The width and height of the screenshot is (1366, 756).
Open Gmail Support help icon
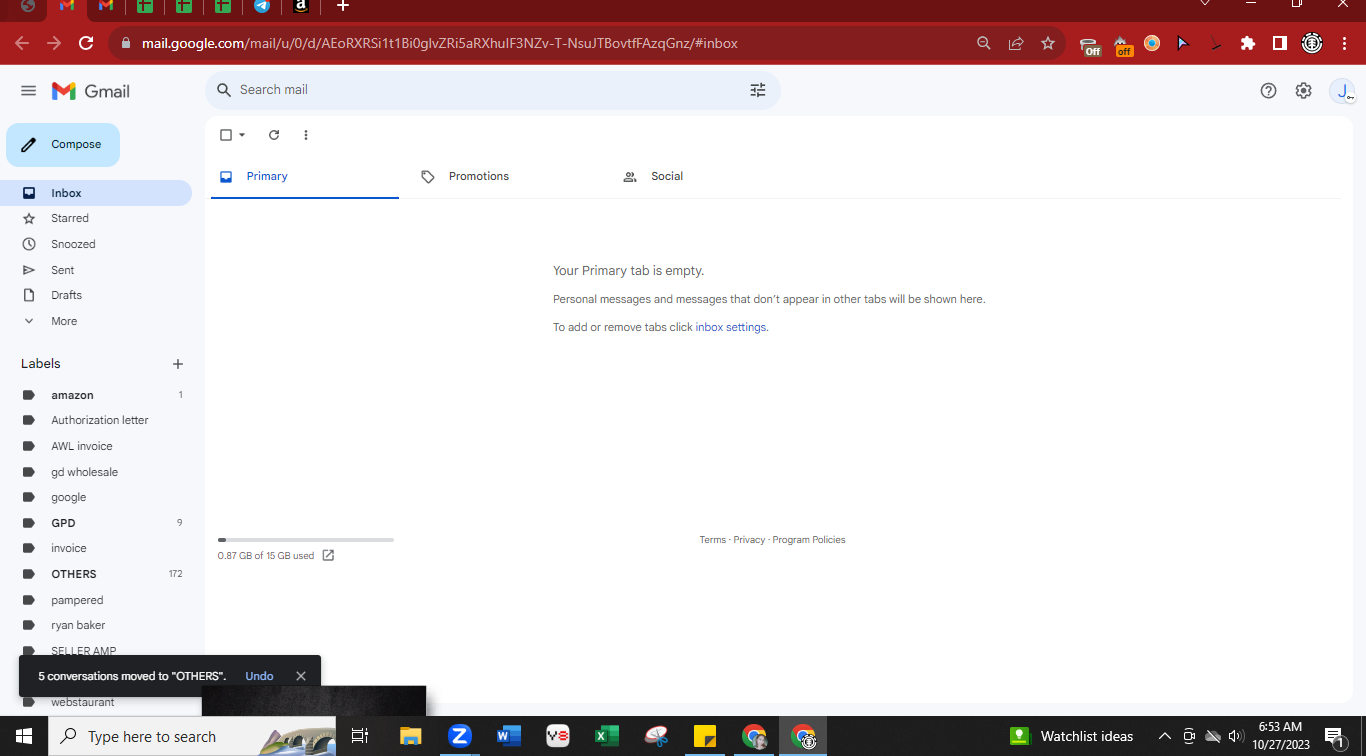[x=1268, y=91]
